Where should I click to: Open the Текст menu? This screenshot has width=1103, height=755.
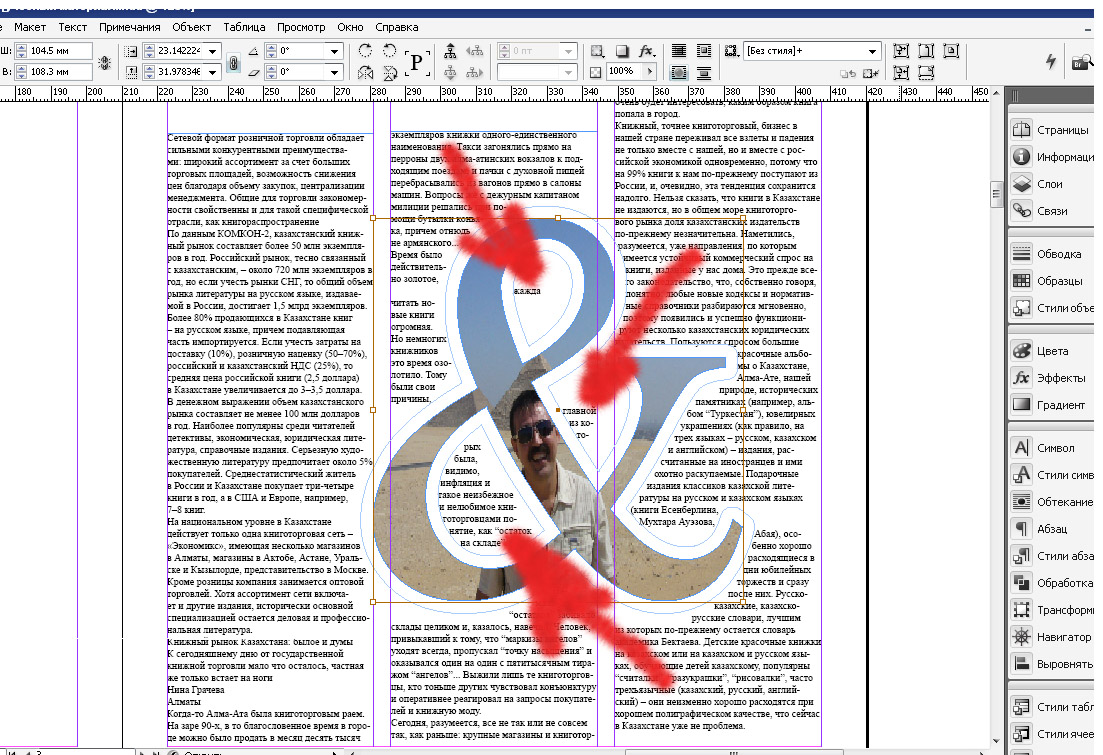[x=72, y=27]
